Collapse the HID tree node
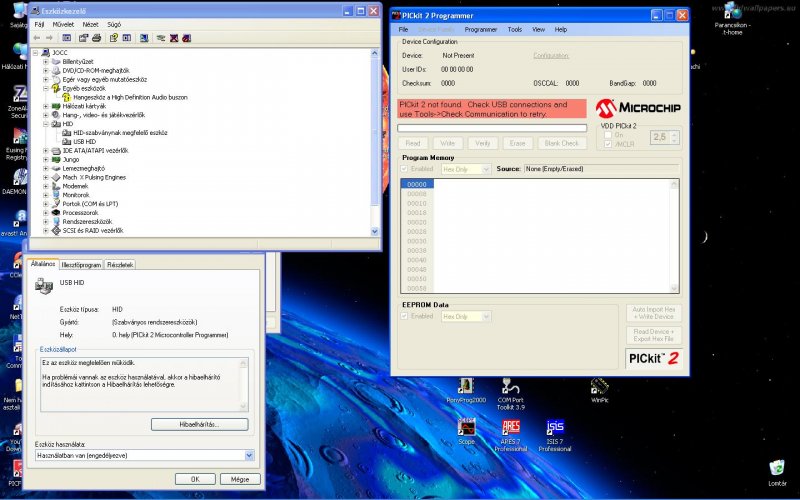Image resolution: width=800 pixels, height=500 pixels. 46,124
